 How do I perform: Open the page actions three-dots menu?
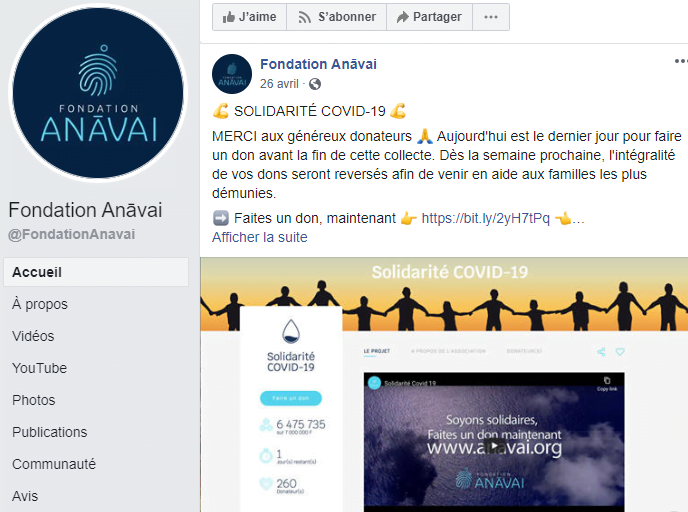[x=491, y=17]
